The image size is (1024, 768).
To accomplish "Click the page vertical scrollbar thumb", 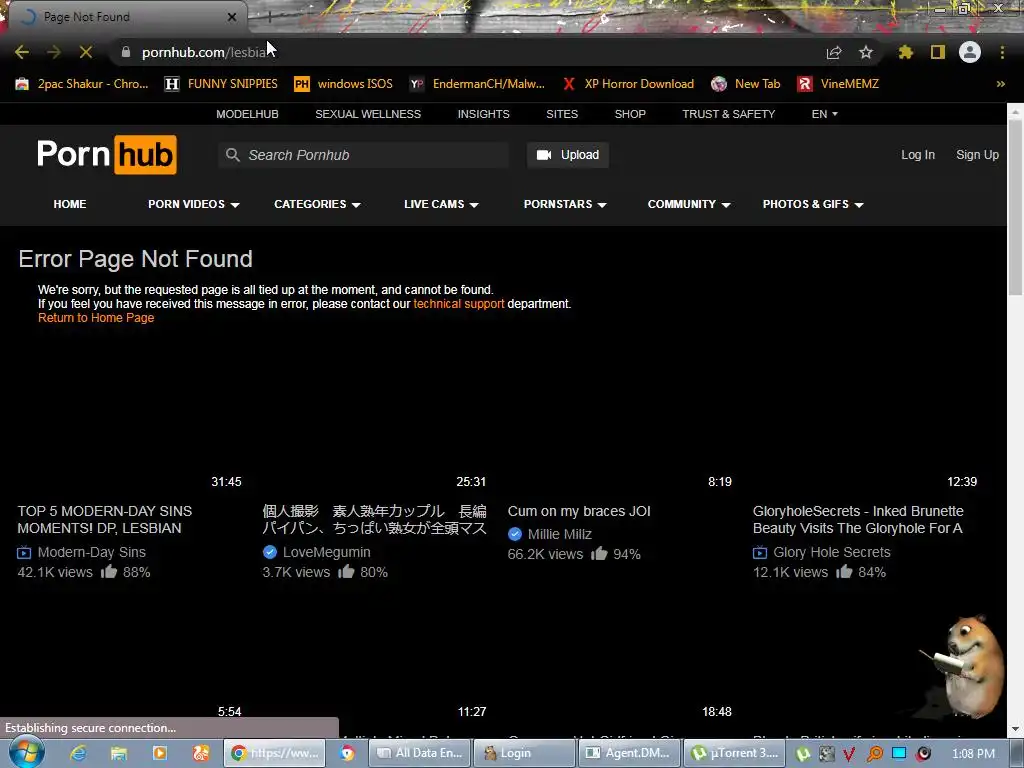I will [1015, 208].
